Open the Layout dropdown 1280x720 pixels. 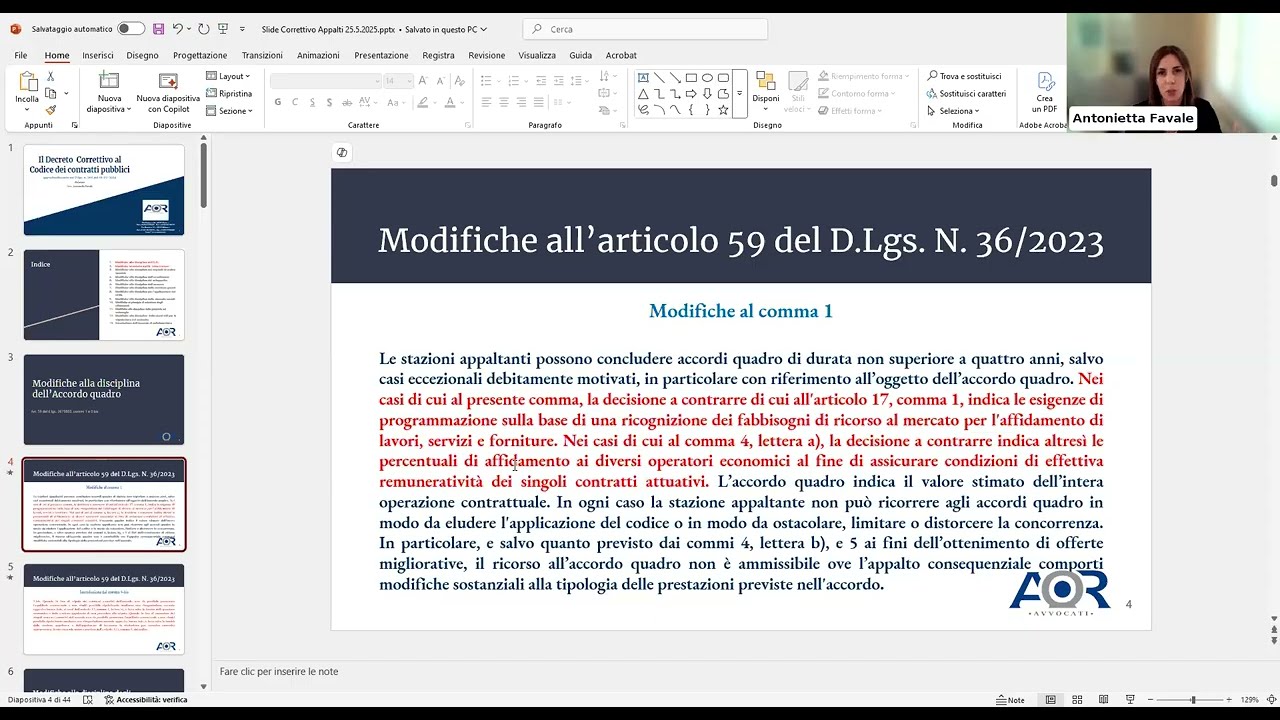228,77
